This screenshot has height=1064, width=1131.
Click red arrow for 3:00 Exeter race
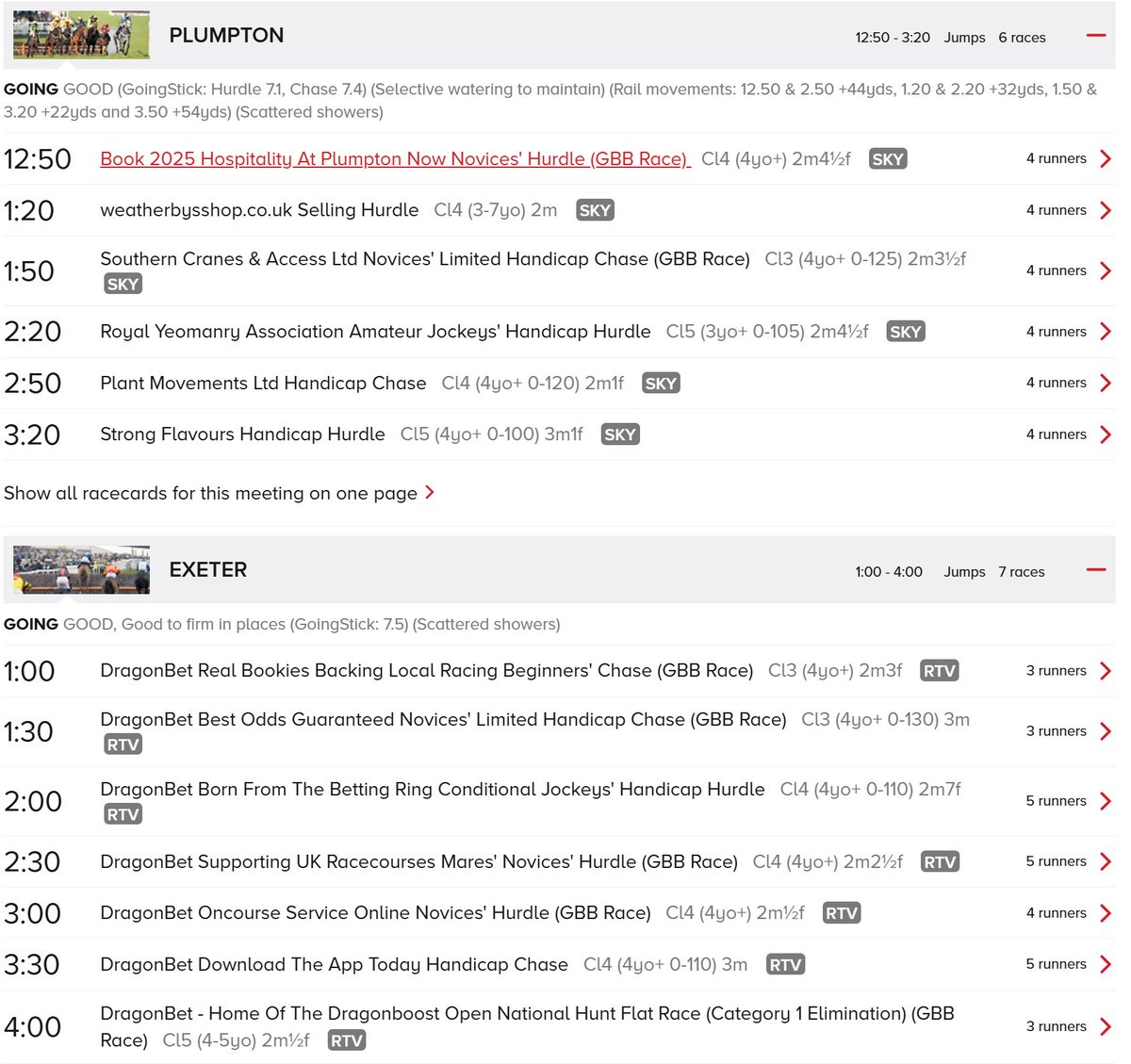tap(1106, 913)
